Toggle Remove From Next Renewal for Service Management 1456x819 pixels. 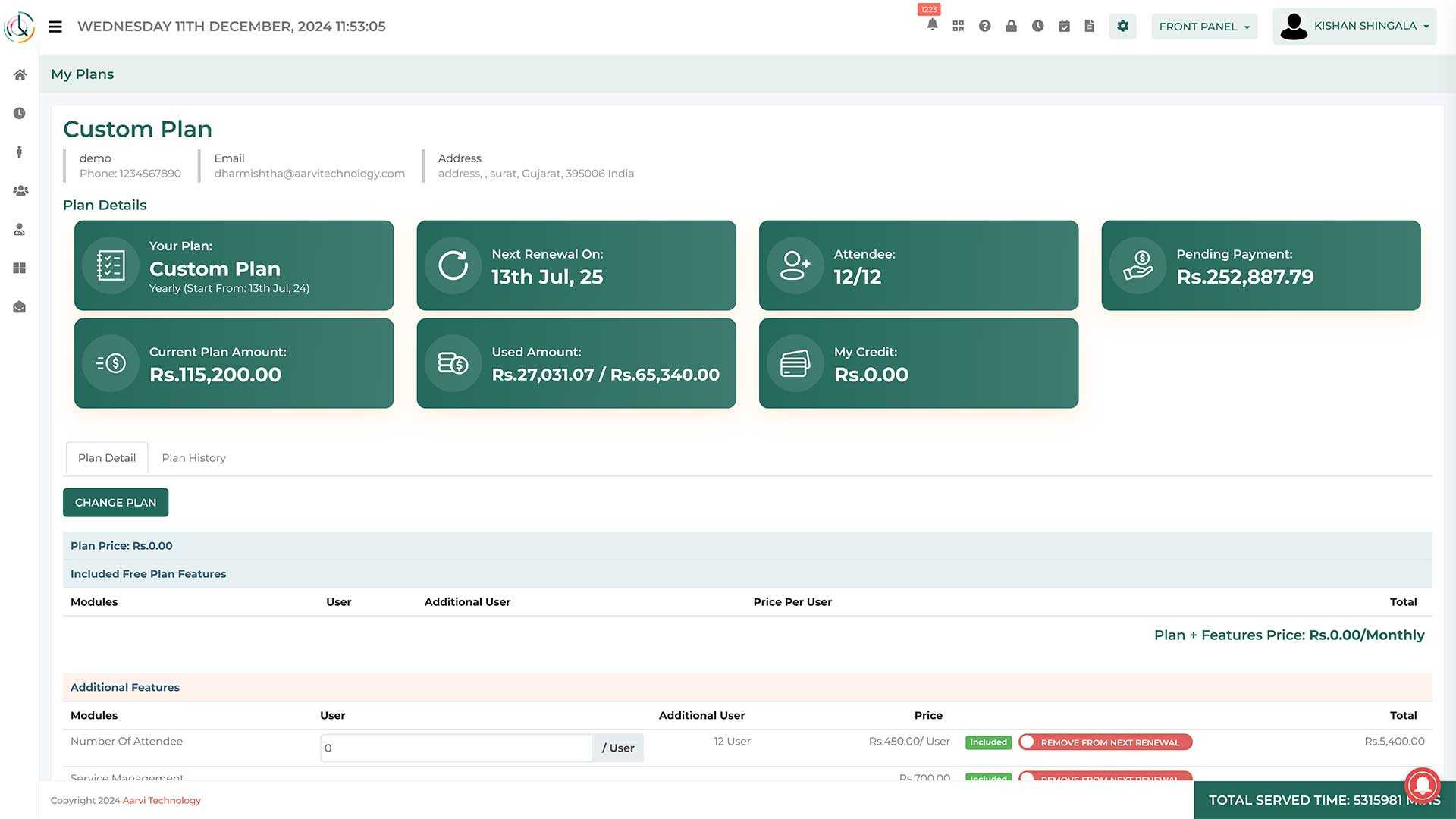click(x=1105, y=777)
